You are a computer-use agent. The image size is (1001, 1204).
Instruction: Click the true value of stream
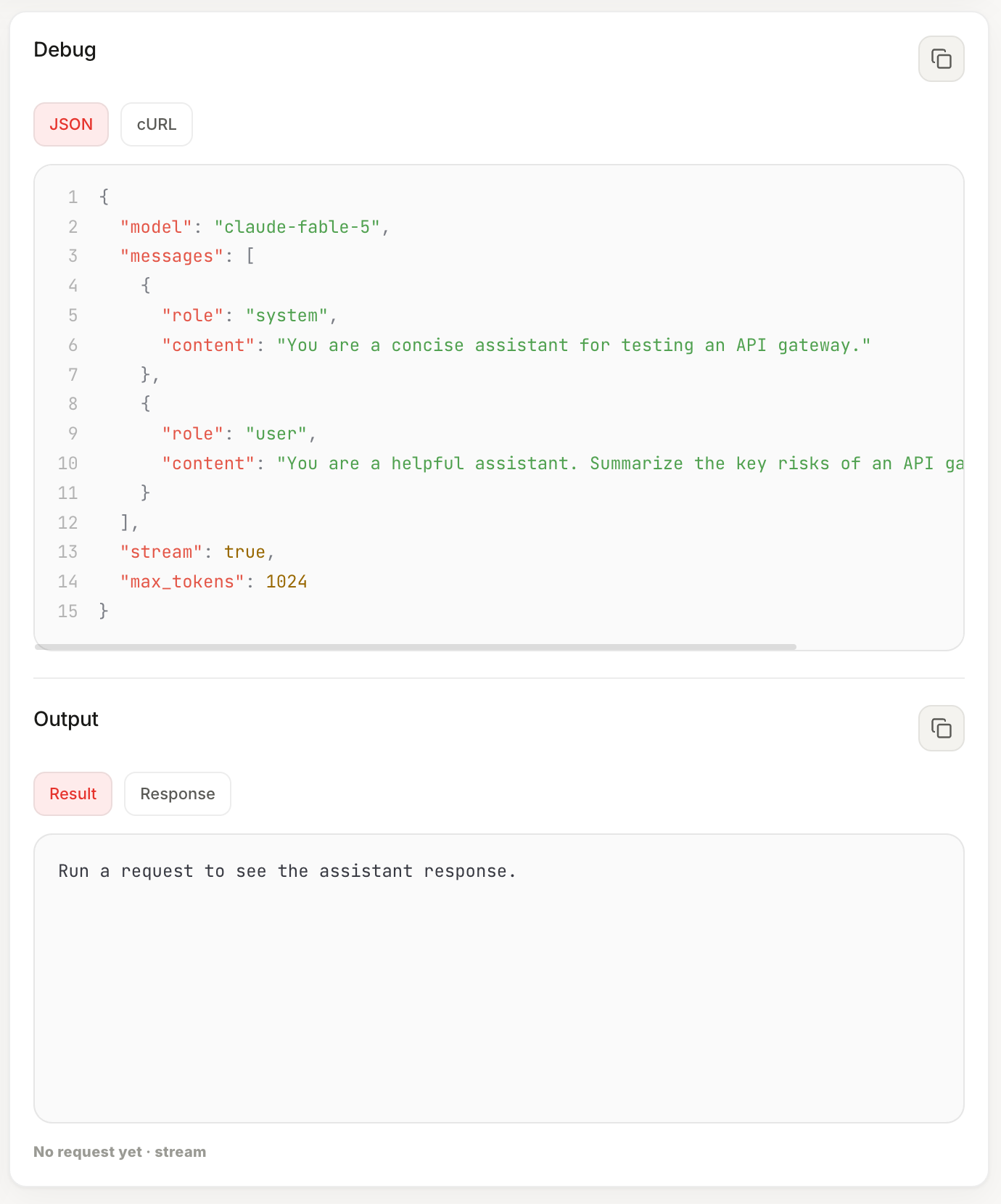pyautogui.click(x=244, y=552)
